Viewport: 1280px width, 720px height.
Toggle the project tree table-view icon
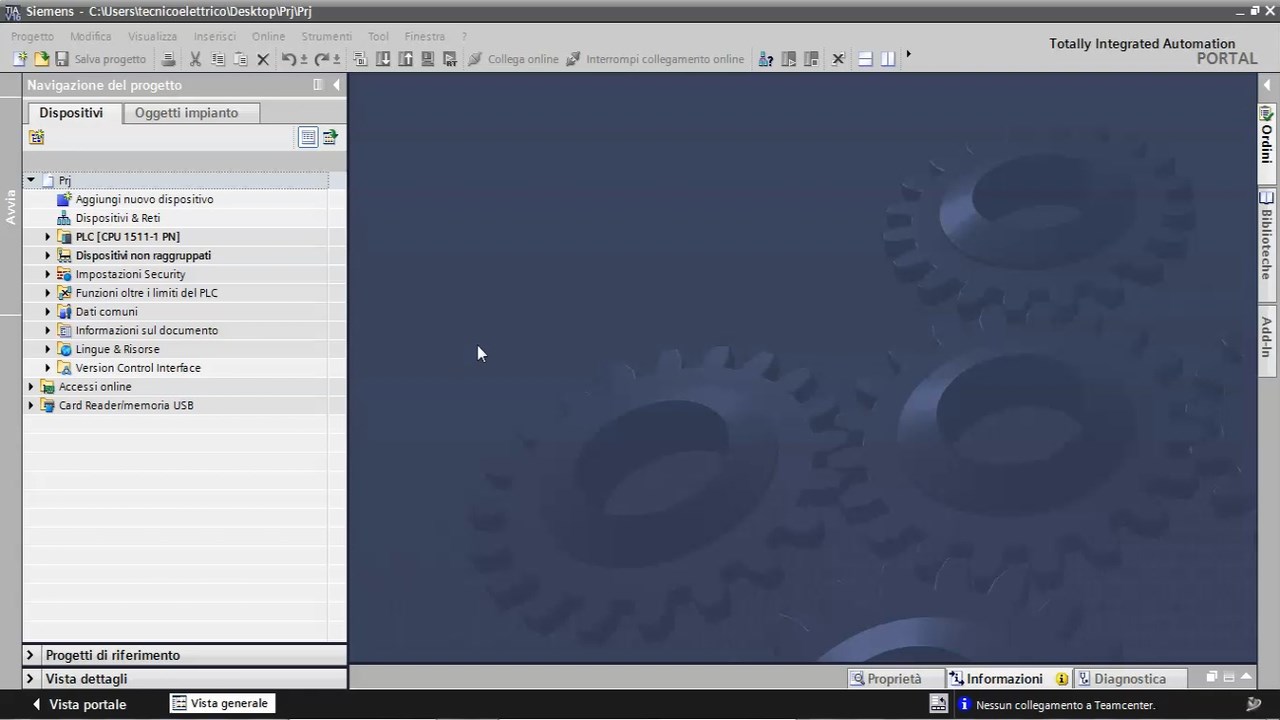[x=308, y=137]
